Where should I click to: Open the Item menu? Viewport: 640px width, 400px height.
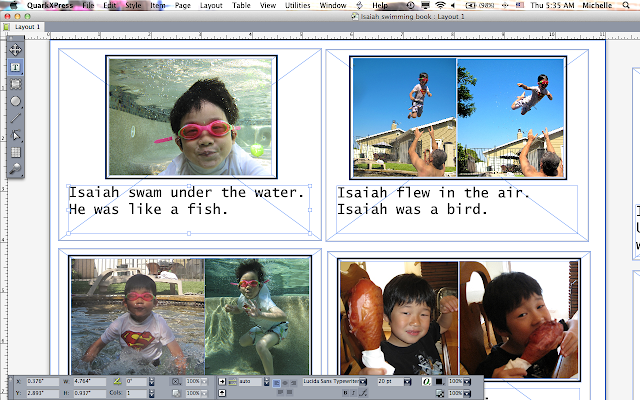pos(158,5)
